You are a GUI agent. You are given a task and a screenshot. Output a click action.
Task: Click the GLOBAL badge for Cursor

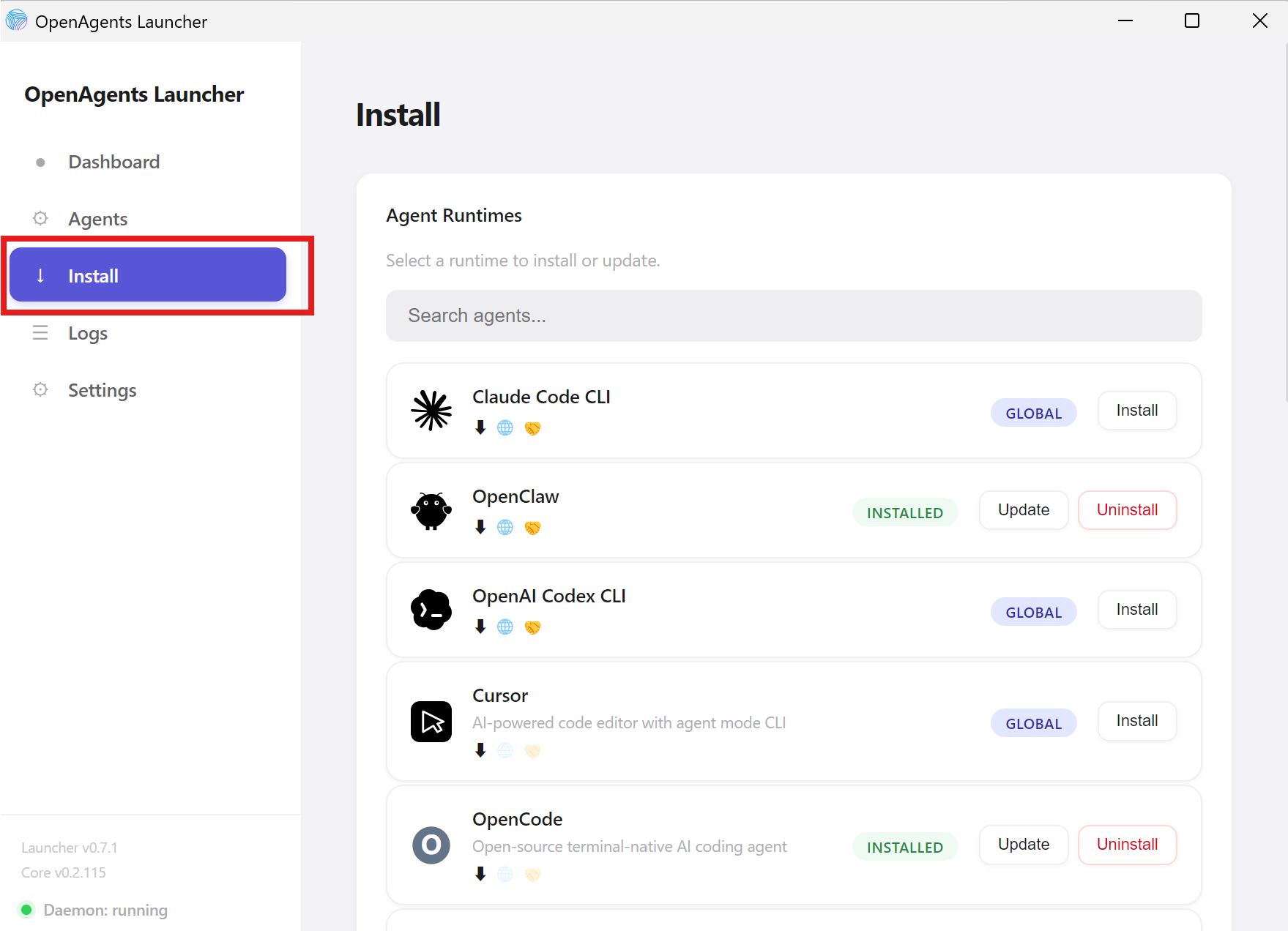pos(1033,723)
